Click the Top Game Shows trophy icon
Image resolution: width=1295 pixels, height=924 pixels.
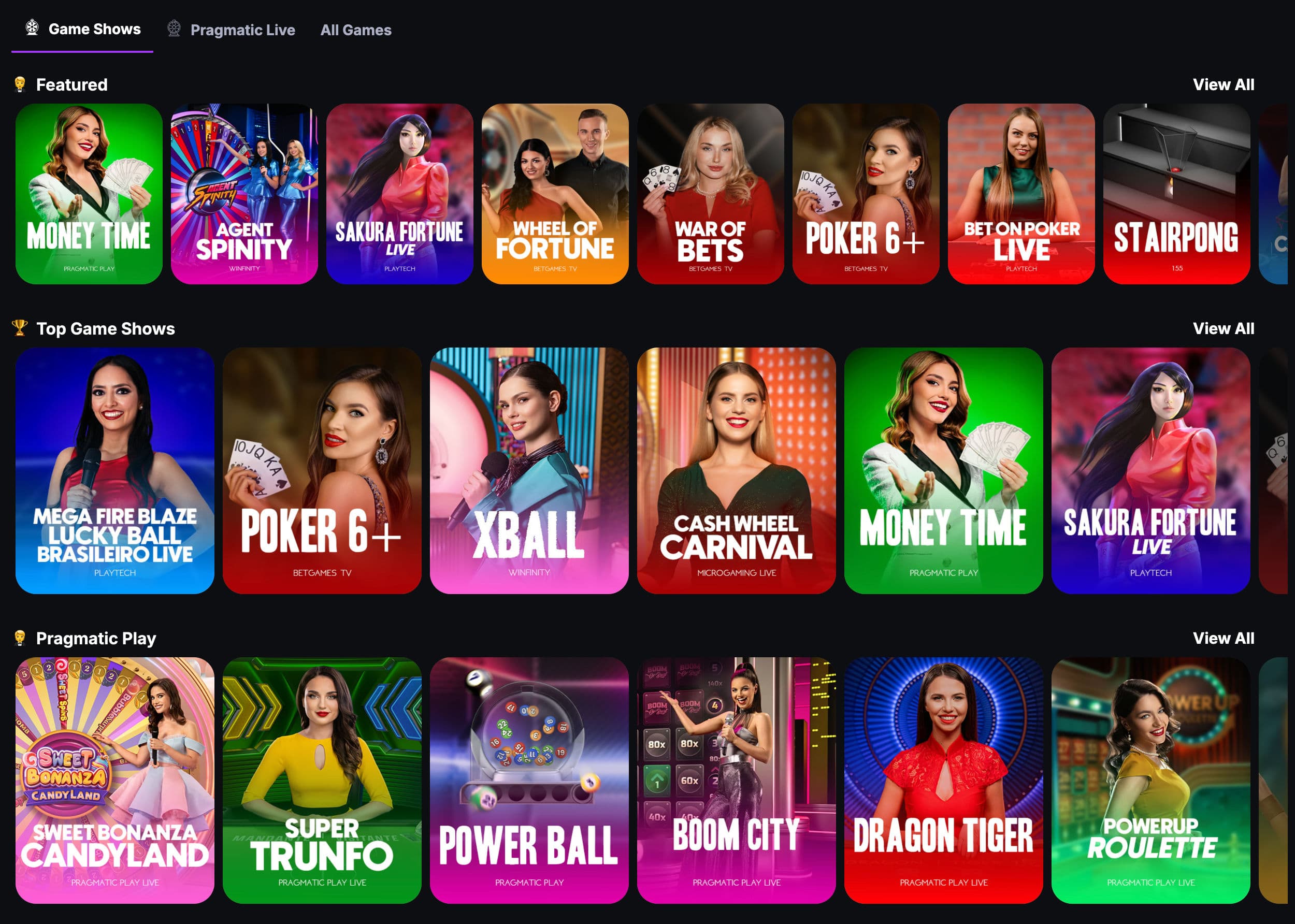click(20, 328)
